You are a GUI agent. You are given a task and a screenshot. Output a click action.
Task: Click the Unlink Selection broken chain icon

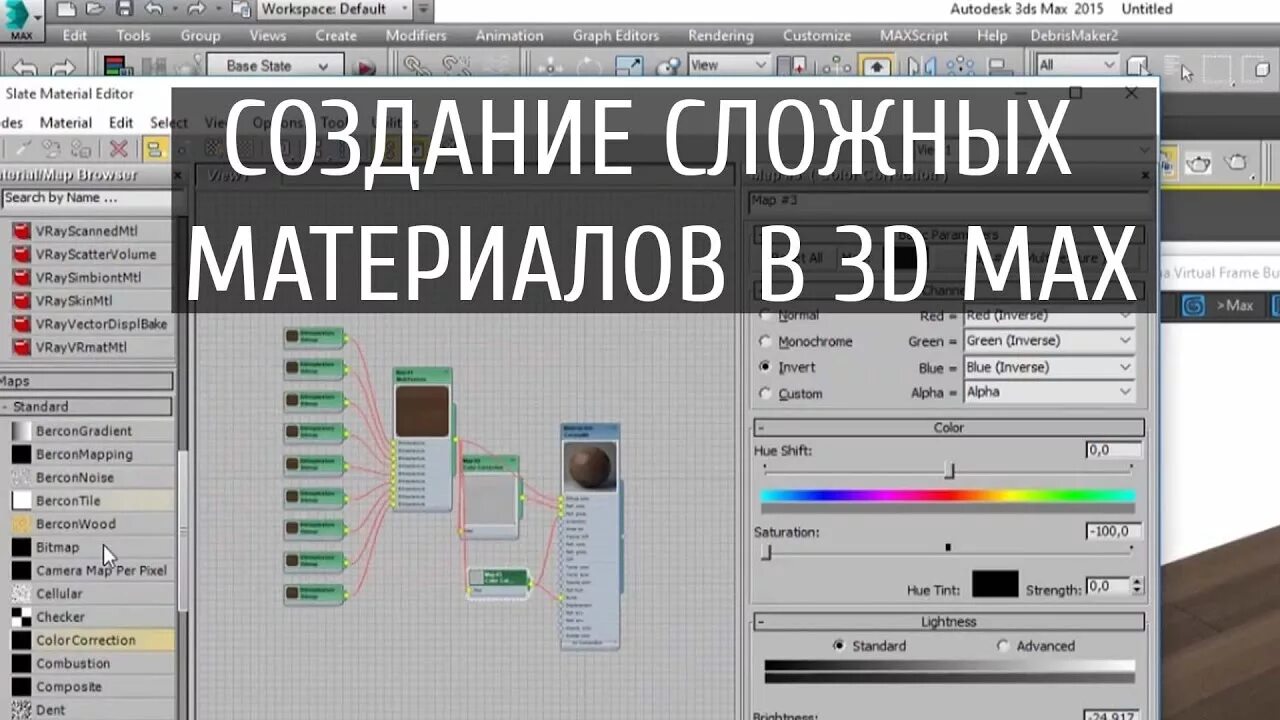(456, 66)
